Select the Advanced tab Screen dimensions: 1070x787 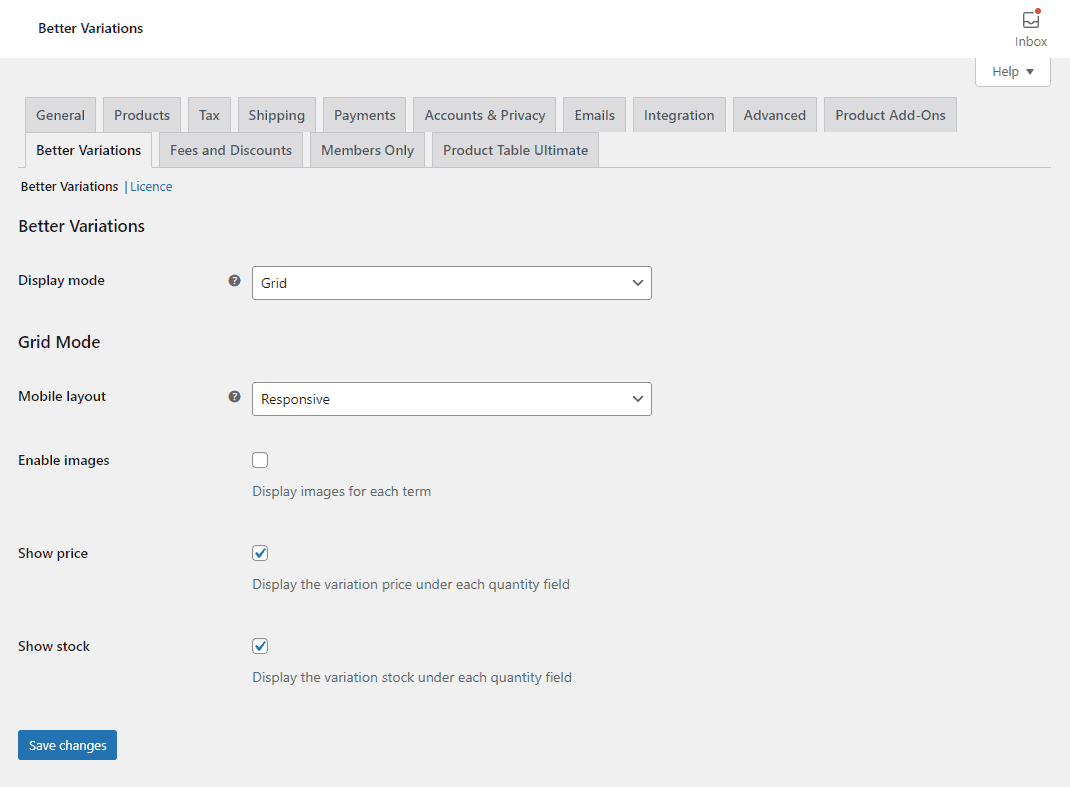[x=775, y=115]
